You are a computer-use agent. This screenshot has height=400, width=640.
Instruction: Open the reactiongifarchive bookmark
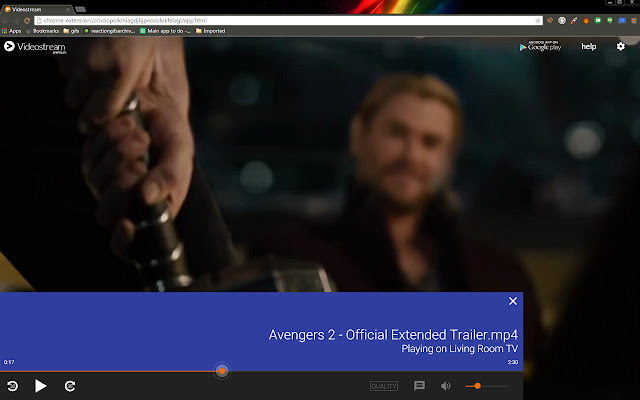(109, 31)
